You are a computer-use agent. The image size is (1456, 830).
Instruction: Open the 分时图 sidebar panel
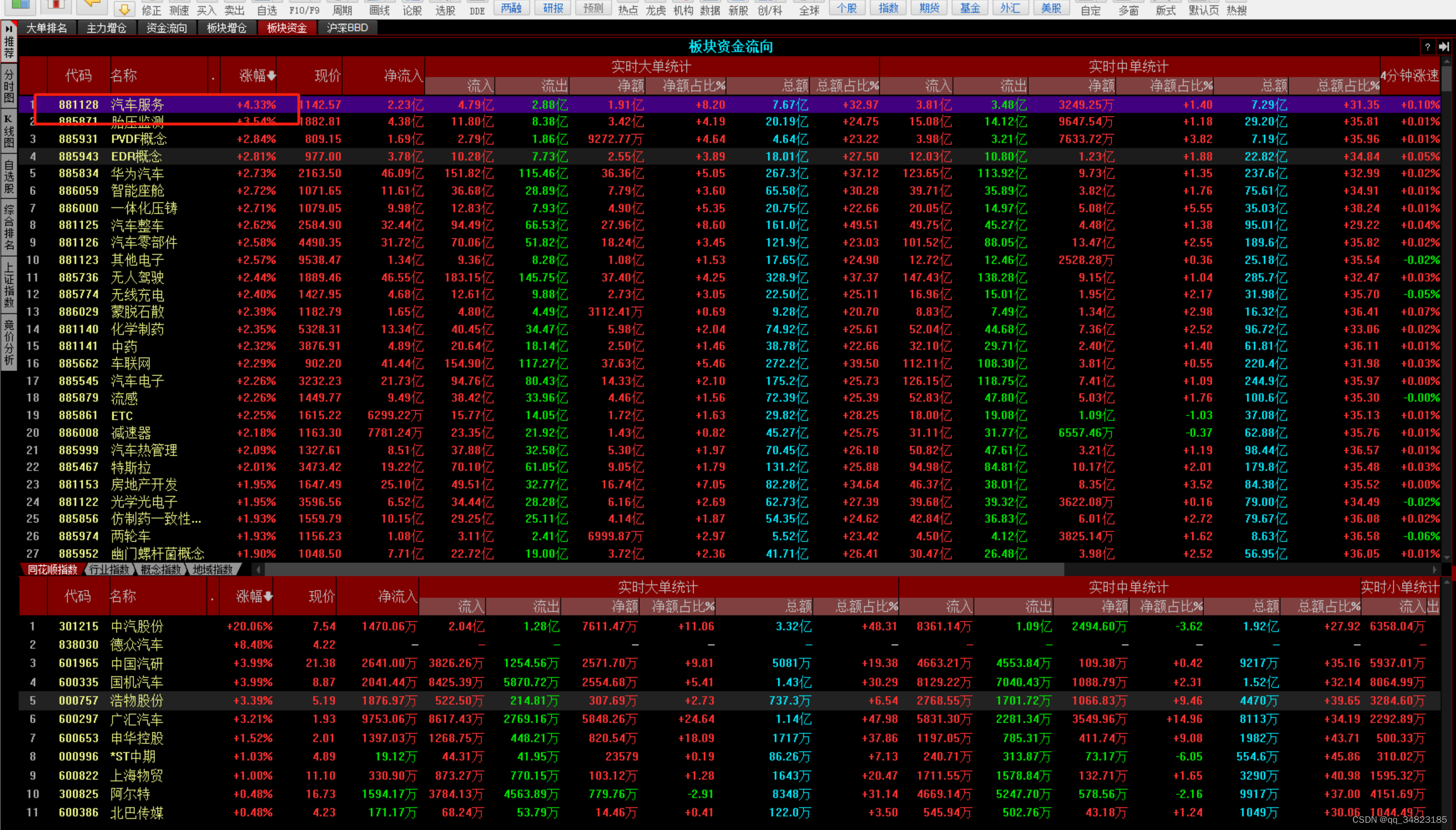click(x=9, y=86)
